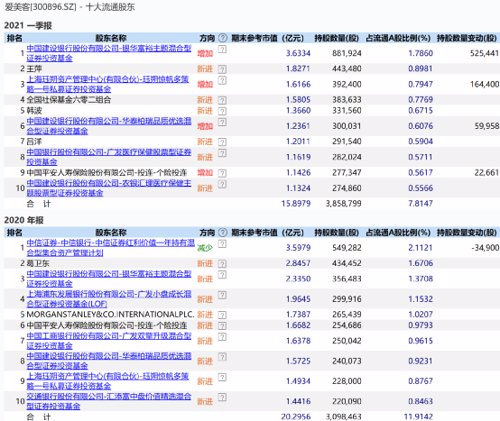500x421 pixels.
Task: Open 银华富裕主题混合型 fund link in 2021 一季报
Action: (109, 53)
